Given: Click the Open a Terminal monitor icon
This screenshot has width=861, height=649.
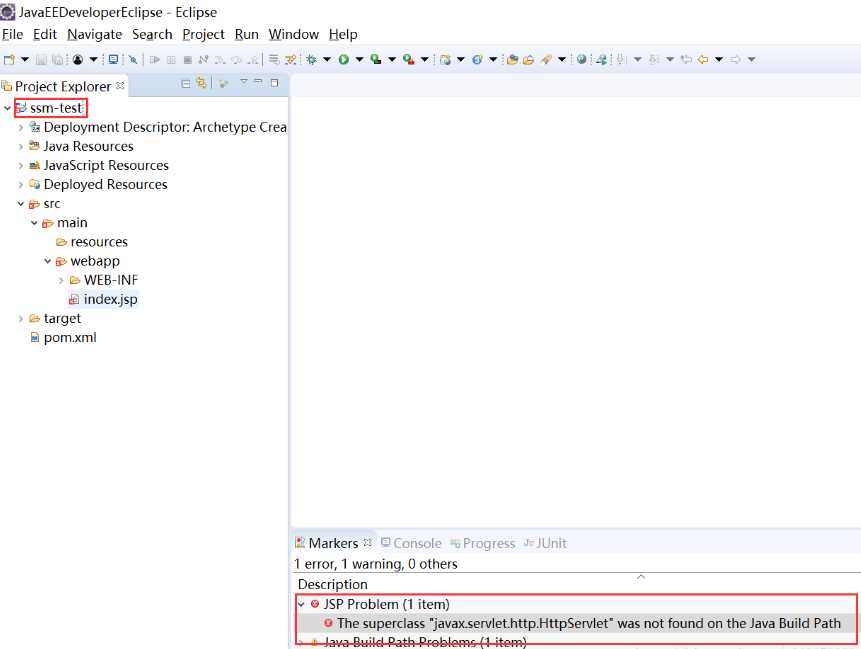Looking at the screenshot, I should [x=113, y=59].
